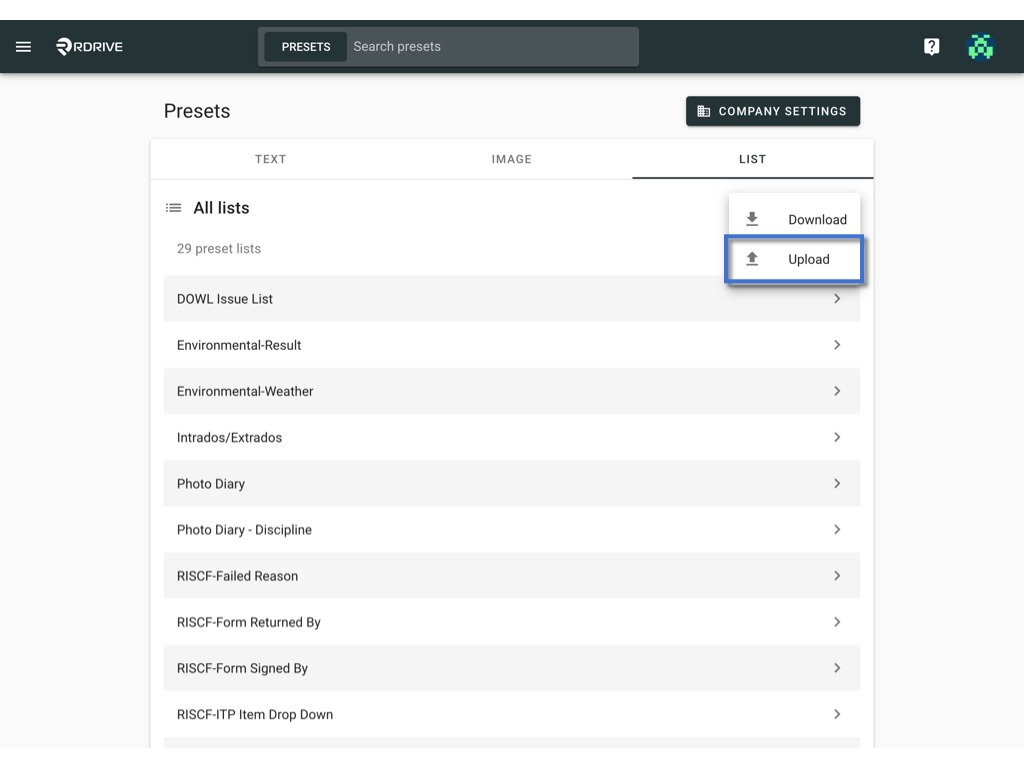Expand the RISCF-Failed Reason chevron
This screenshot has width=1024, height=768.
[837, 575]
